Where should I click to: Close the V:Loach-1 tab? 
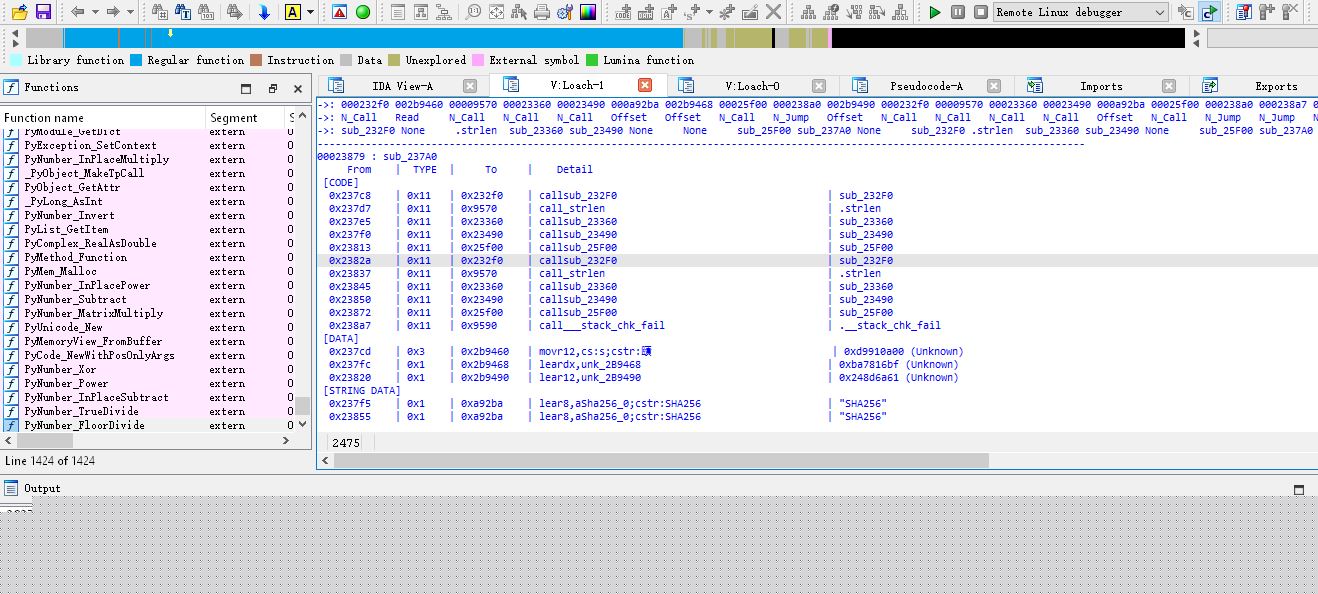coord(645,85)
